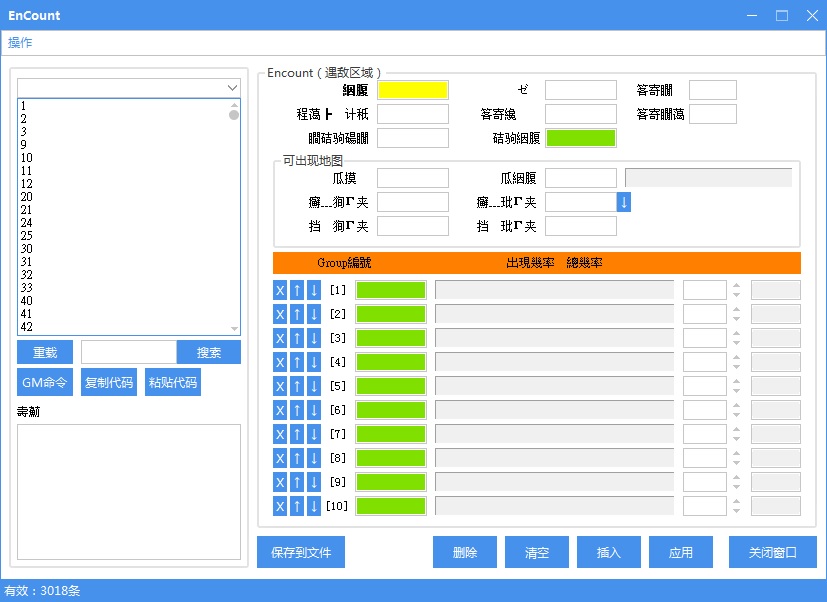Click 保存到文件 save to file button
Screen dimensions: 827x602
coord(301,552)
